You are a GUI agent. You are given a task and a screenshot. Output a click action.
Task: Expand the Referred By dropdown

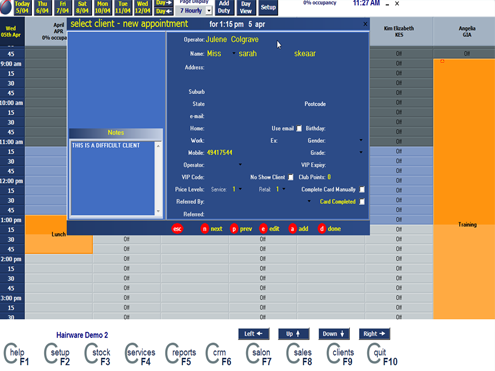[x=309, y=201]
